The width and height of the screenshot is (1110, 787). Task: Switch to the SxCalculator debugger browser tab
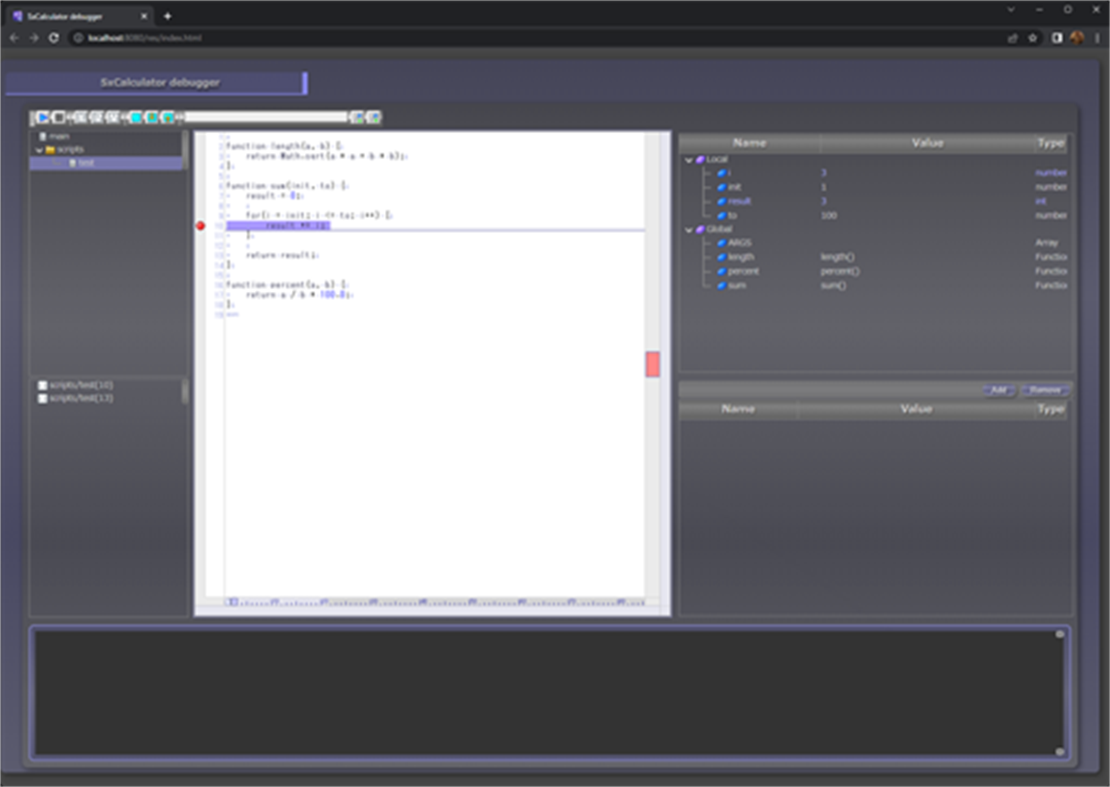click(70, 16)
